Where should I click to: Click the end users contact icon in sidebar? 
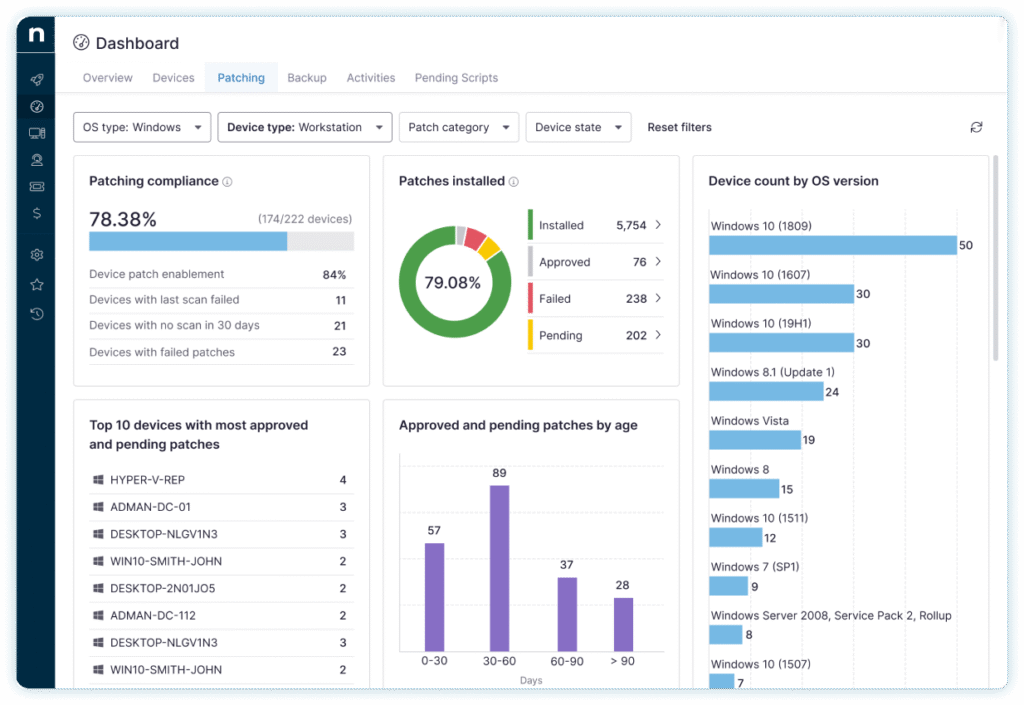[36, 159]
